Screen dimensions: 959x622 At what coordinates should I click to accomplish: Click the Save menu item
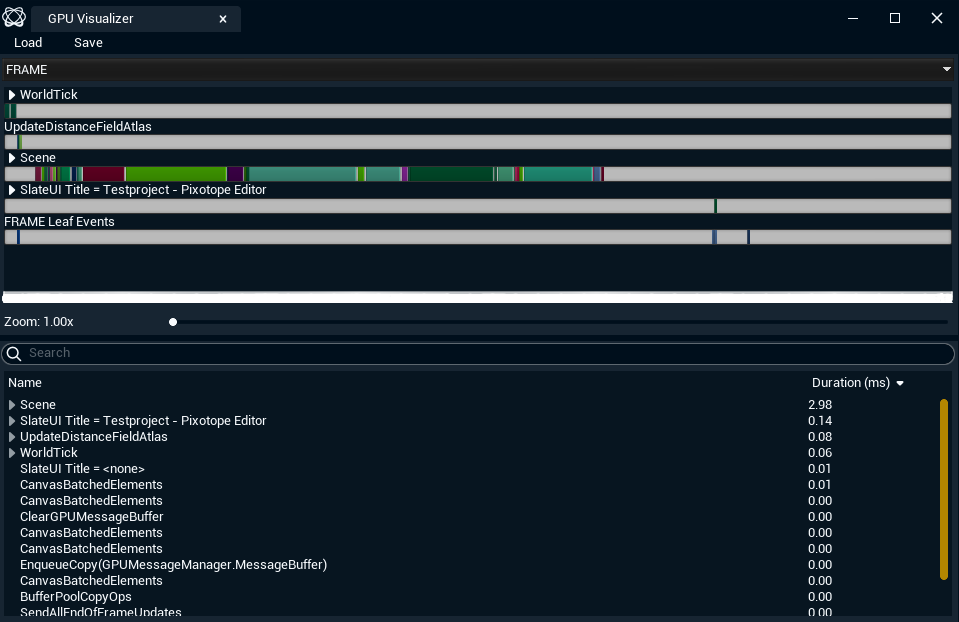(88, 43)
